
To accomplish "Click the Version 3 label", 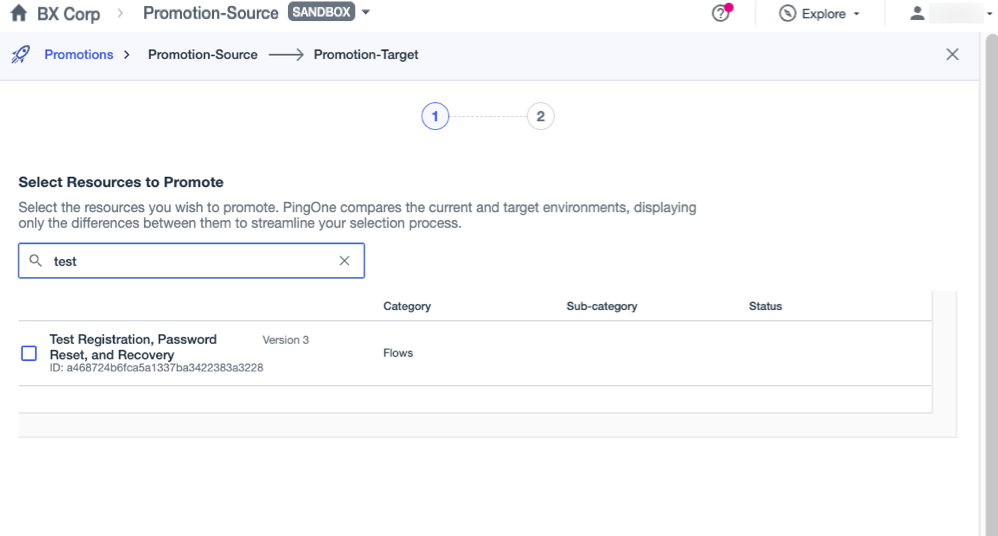I will point(286,340).
